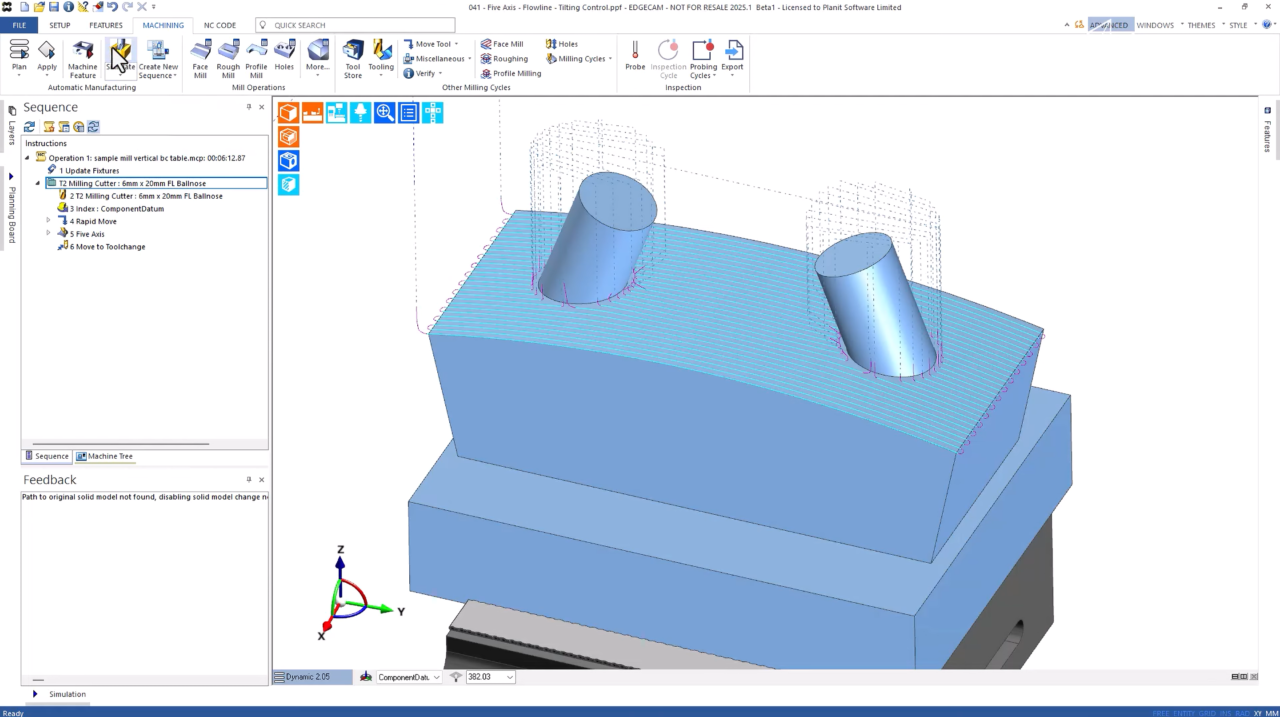Open the Move Tool dropdown

click(431, 44)
